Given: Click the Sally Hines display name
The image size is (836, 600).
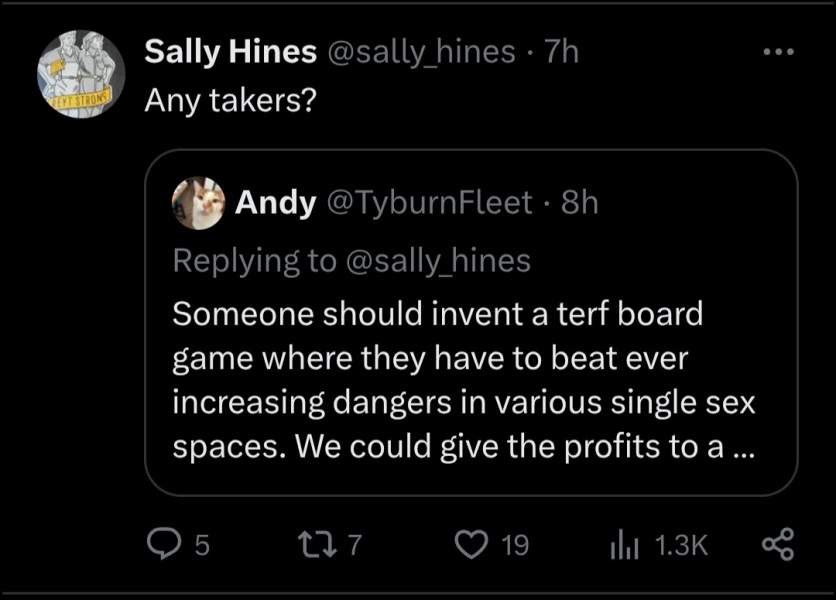Looking at the screenshot, I should point(230,52).
